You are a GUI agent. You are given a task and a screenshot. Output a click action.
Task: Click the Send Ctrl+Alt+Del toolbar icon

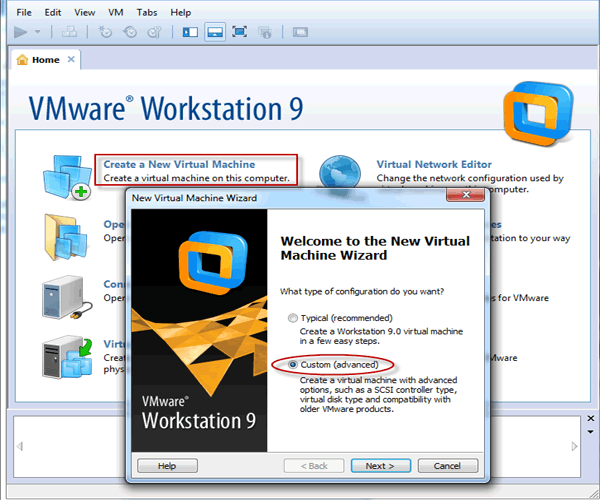(69, 32)
